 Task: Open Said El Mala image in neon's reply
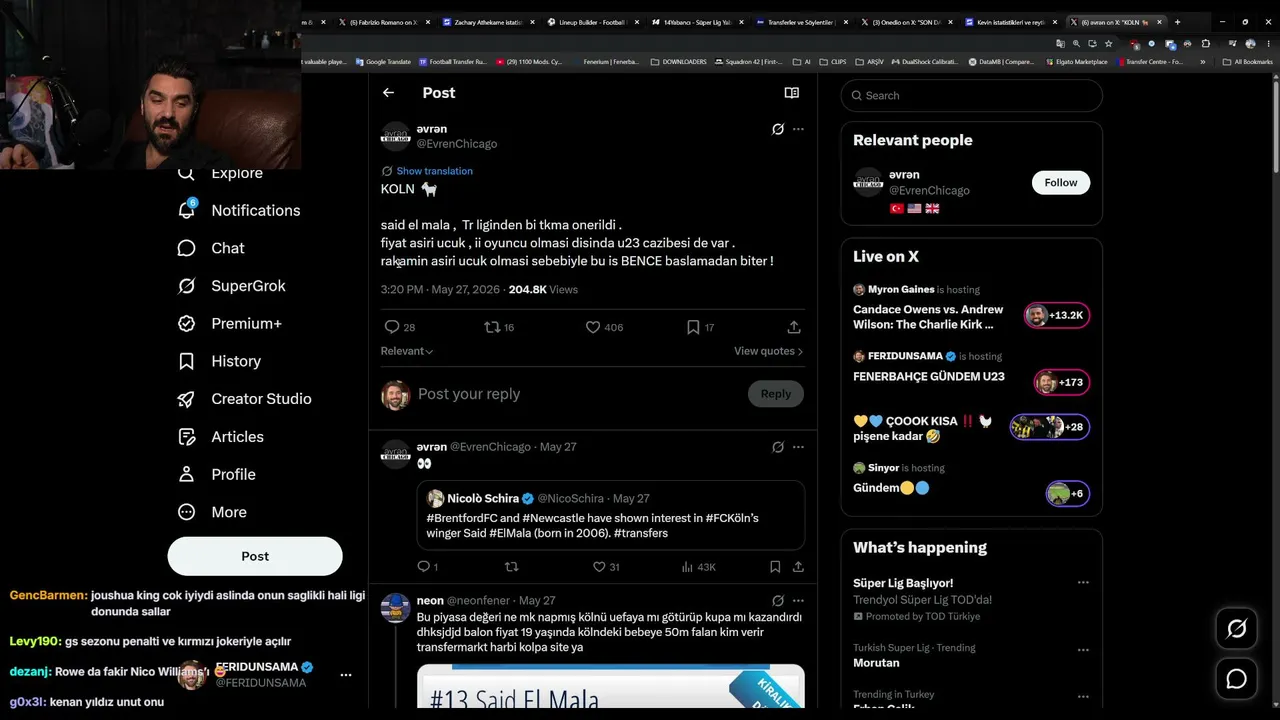tap(611, 686)
